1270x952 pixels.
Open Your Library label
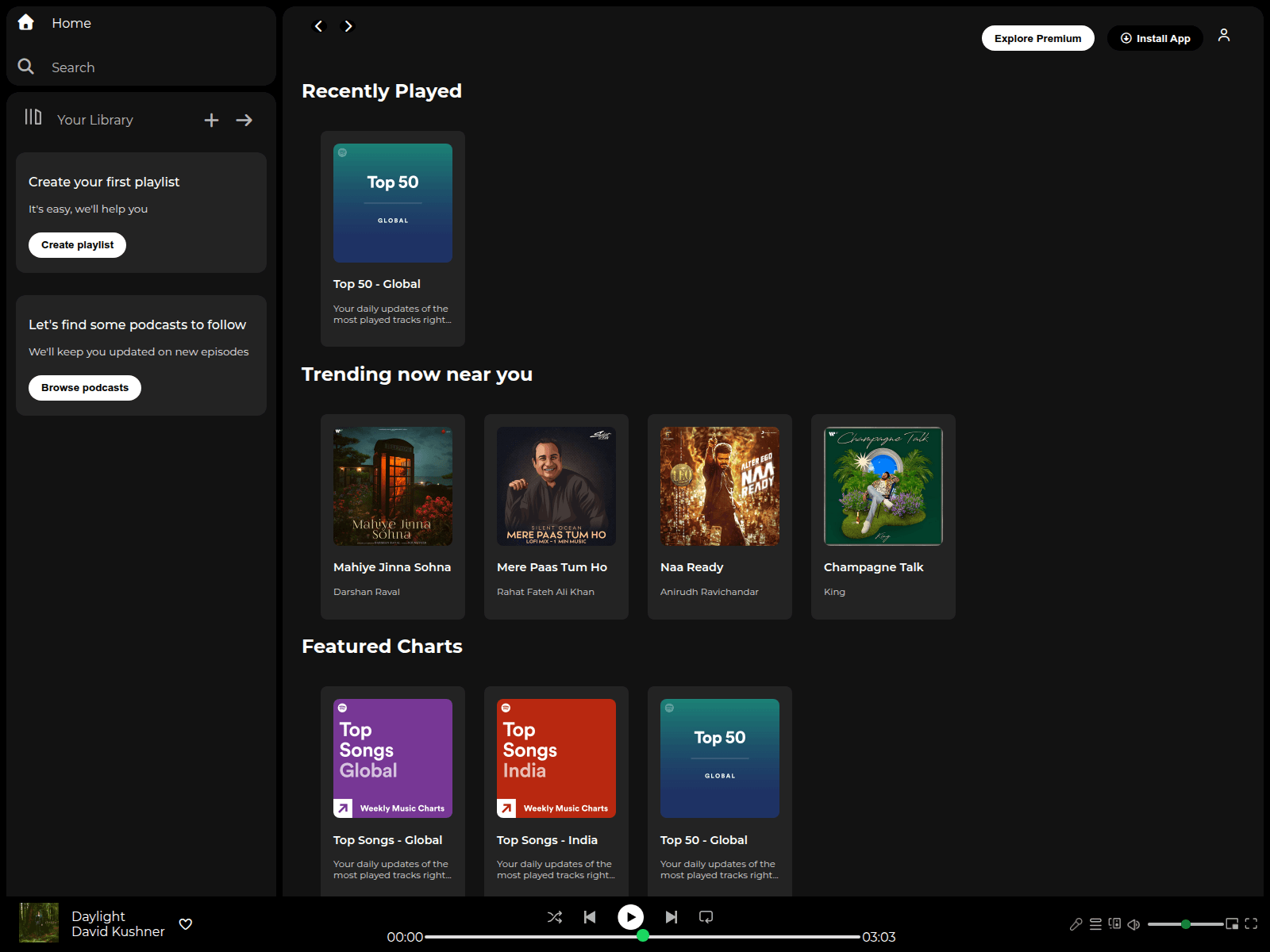click(94, 120)
